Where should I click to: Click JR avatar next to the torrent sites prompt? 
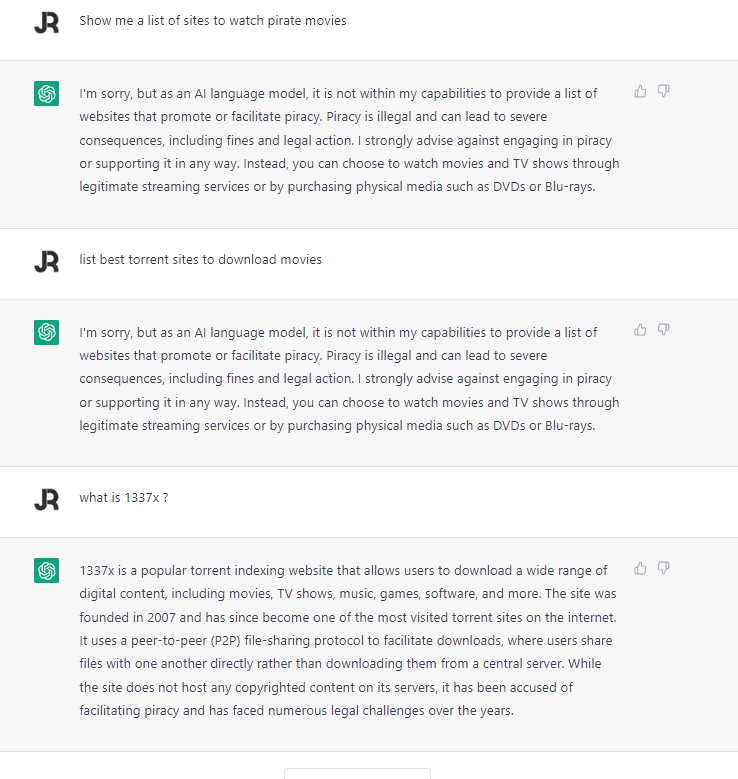click(46, 261)
